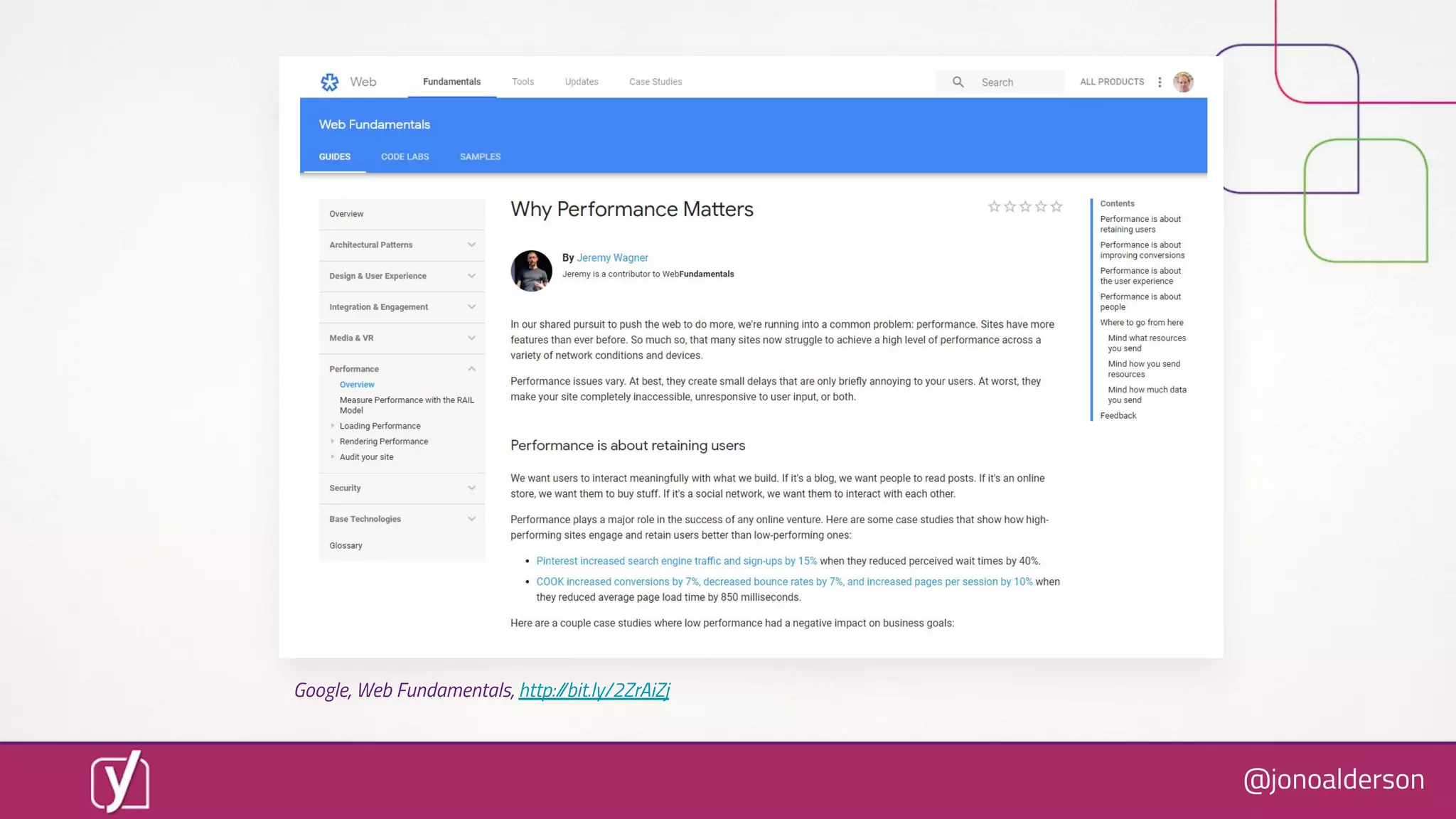Image resolution: width=1456 pixels, height=819 pixels.
Task: Click the search magnifier icon
Action: (x=958, y=82)
